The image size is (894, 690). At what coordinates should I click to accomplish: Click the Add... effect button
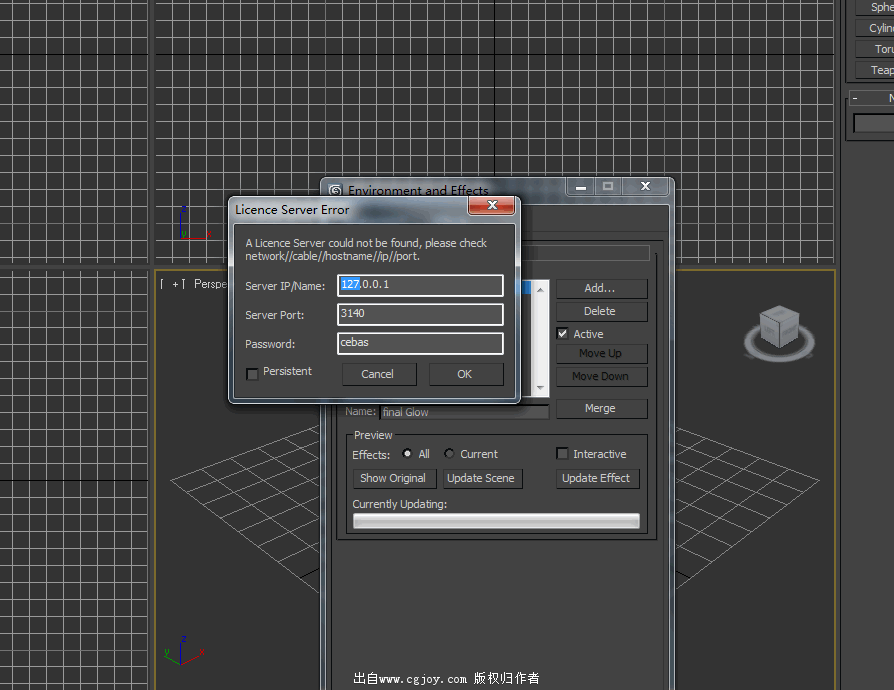tap(602, 289)
